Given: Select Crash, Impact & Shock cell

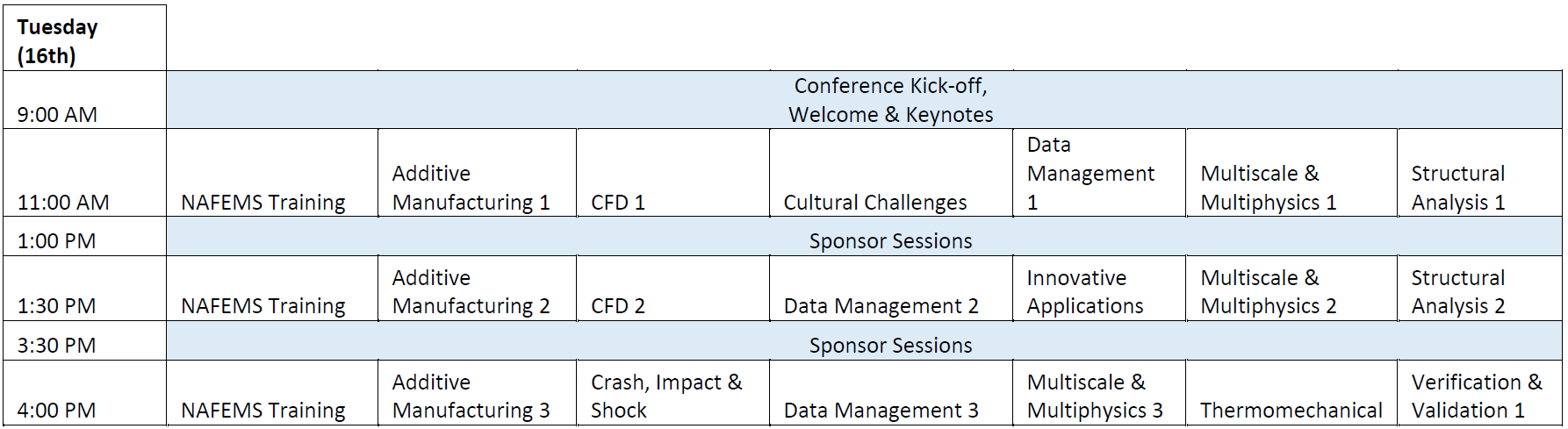Looking at the screenshot, I should click(x=673, y=393).
